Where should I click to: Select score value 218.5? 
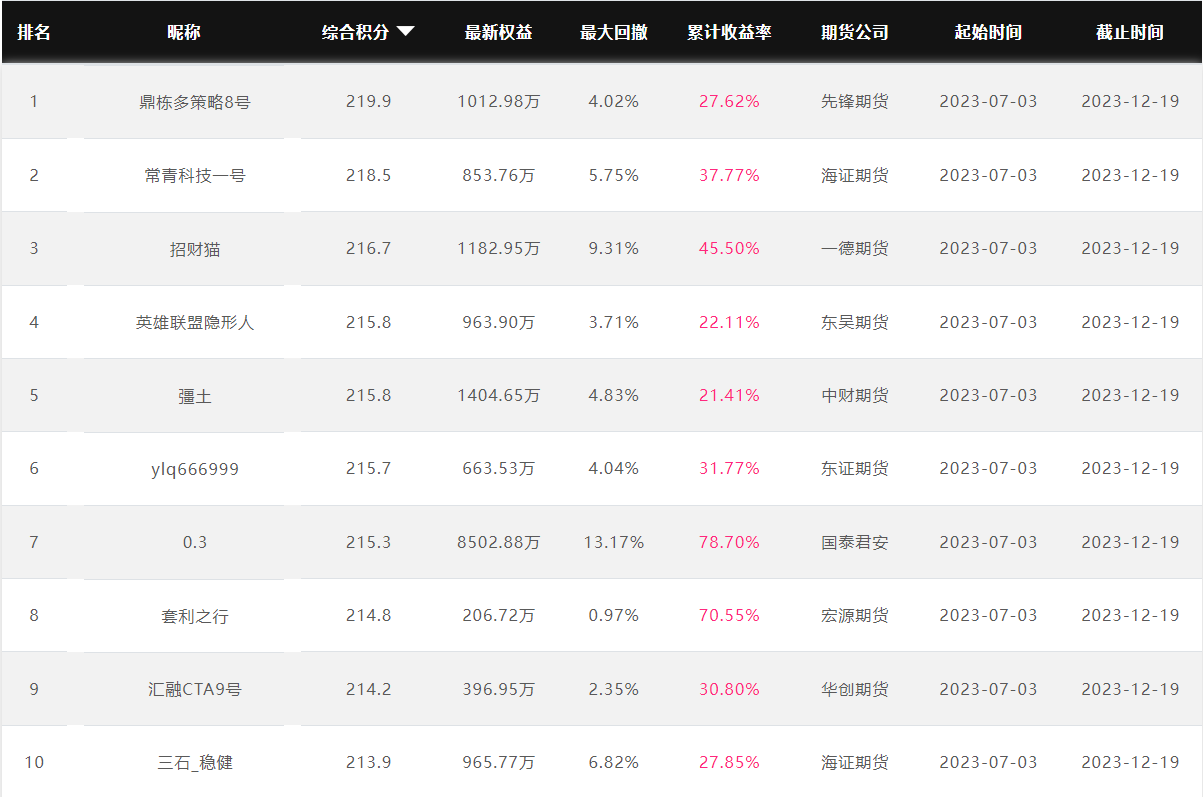369,175
